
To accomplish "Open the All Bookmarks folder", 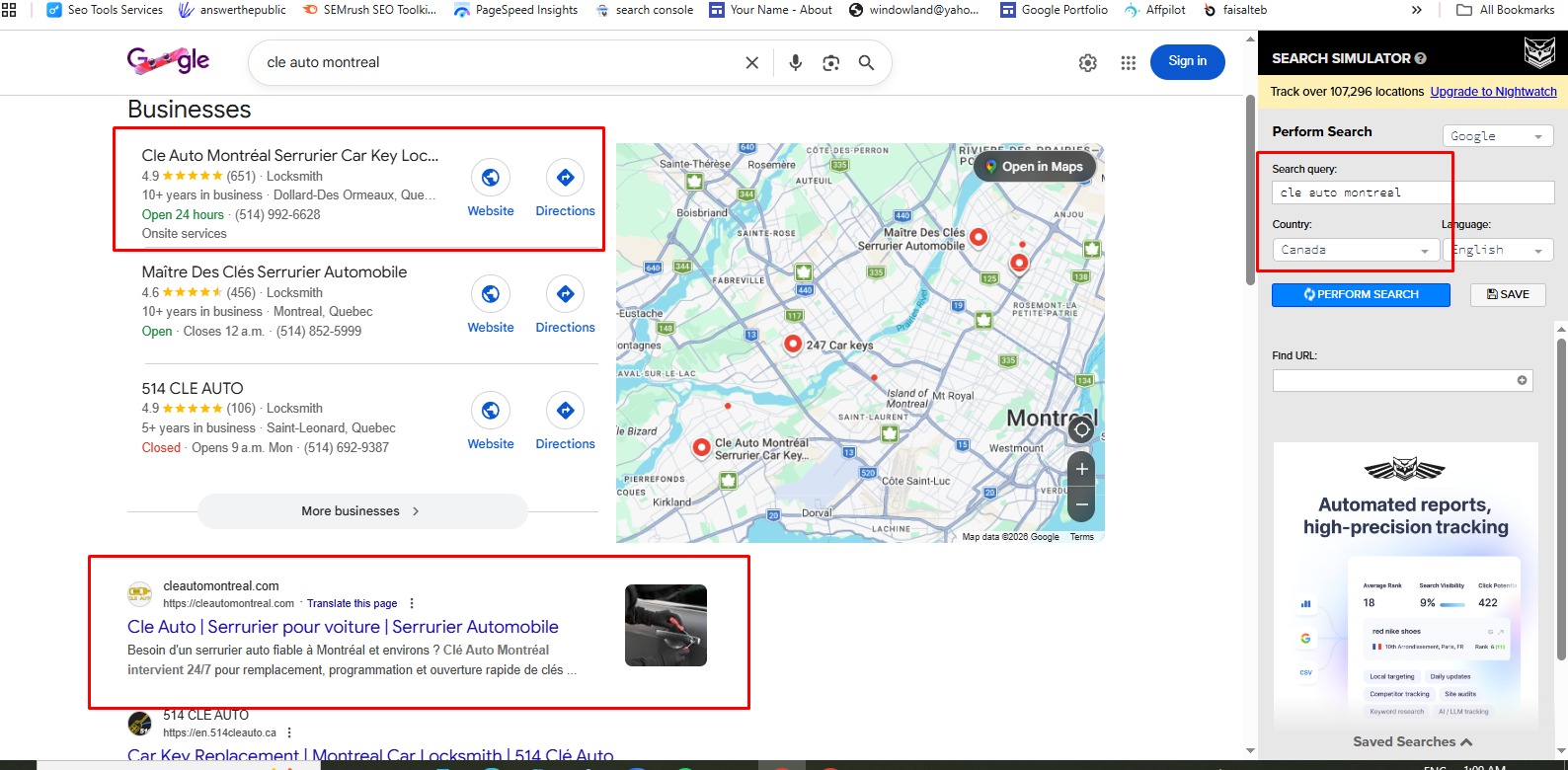I will pos(1506,10).
